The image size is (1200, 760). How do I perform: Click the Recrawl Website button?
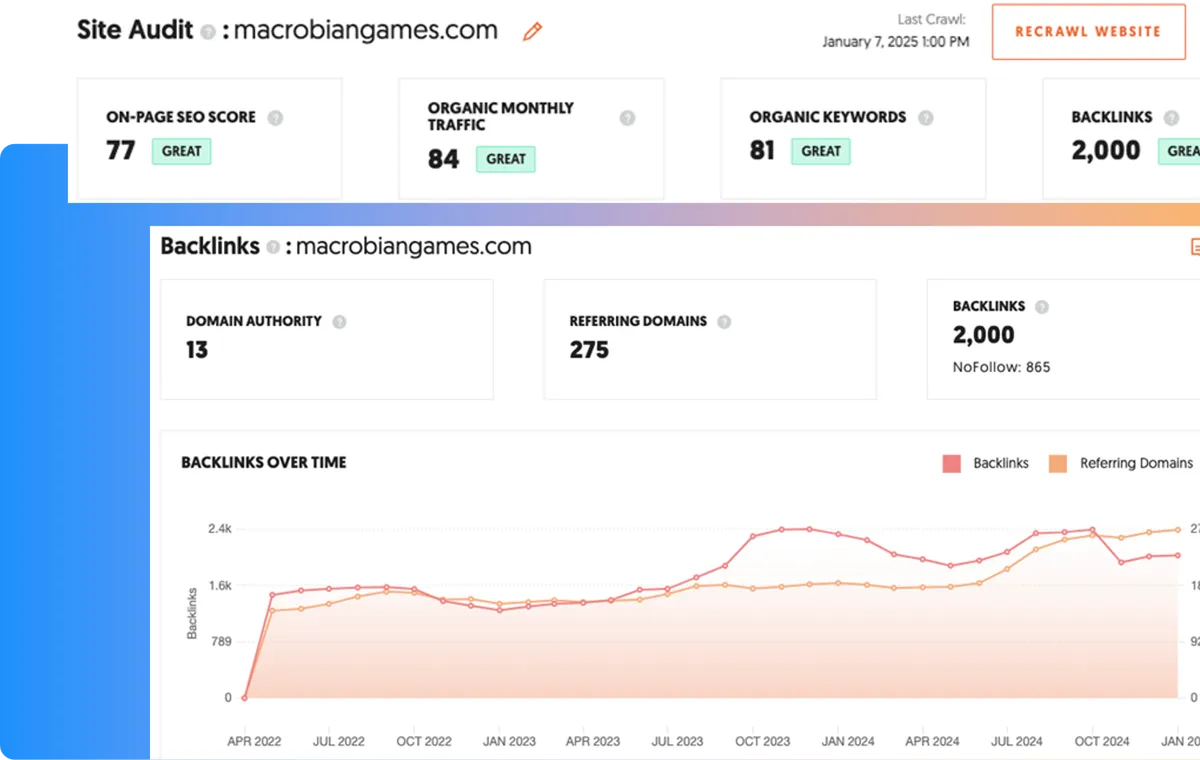coord(1088,32)
